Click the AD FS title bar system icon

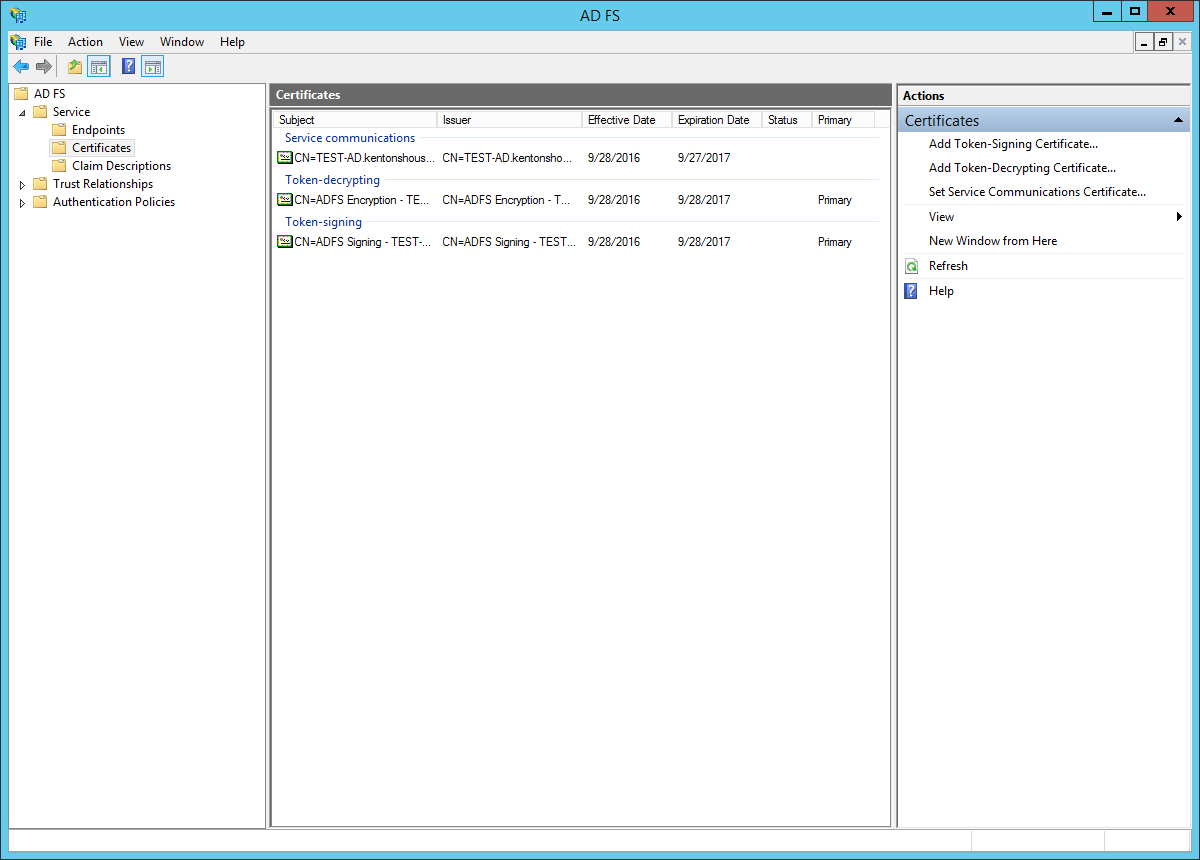point(18,15)
